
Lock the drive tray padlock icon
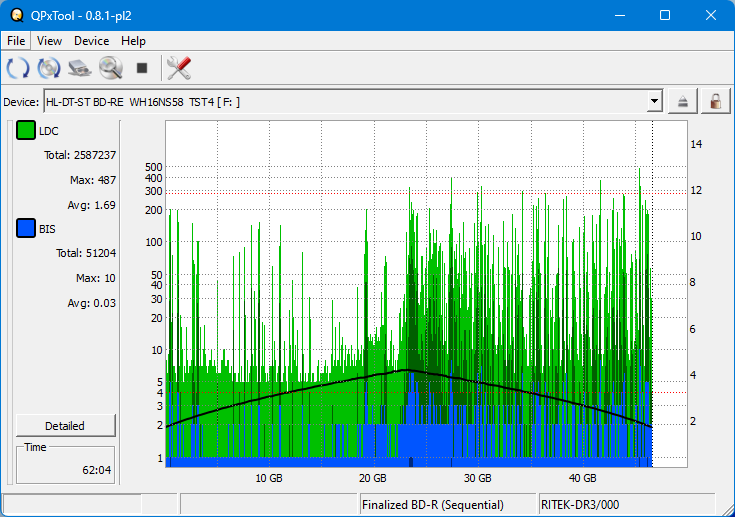[715, 101]
